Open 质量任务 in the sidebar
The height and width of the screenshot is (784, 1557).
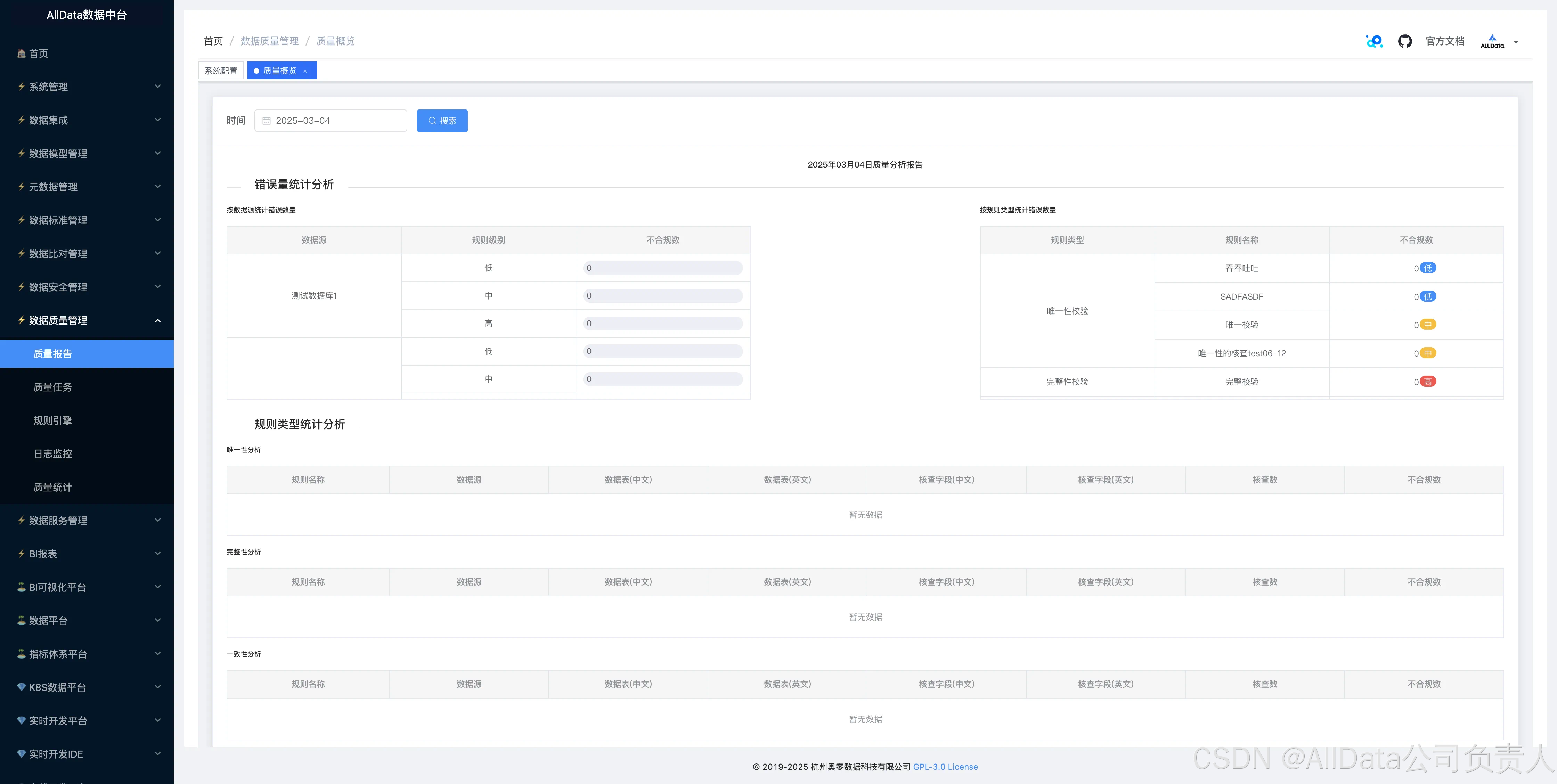coord(52,387)
